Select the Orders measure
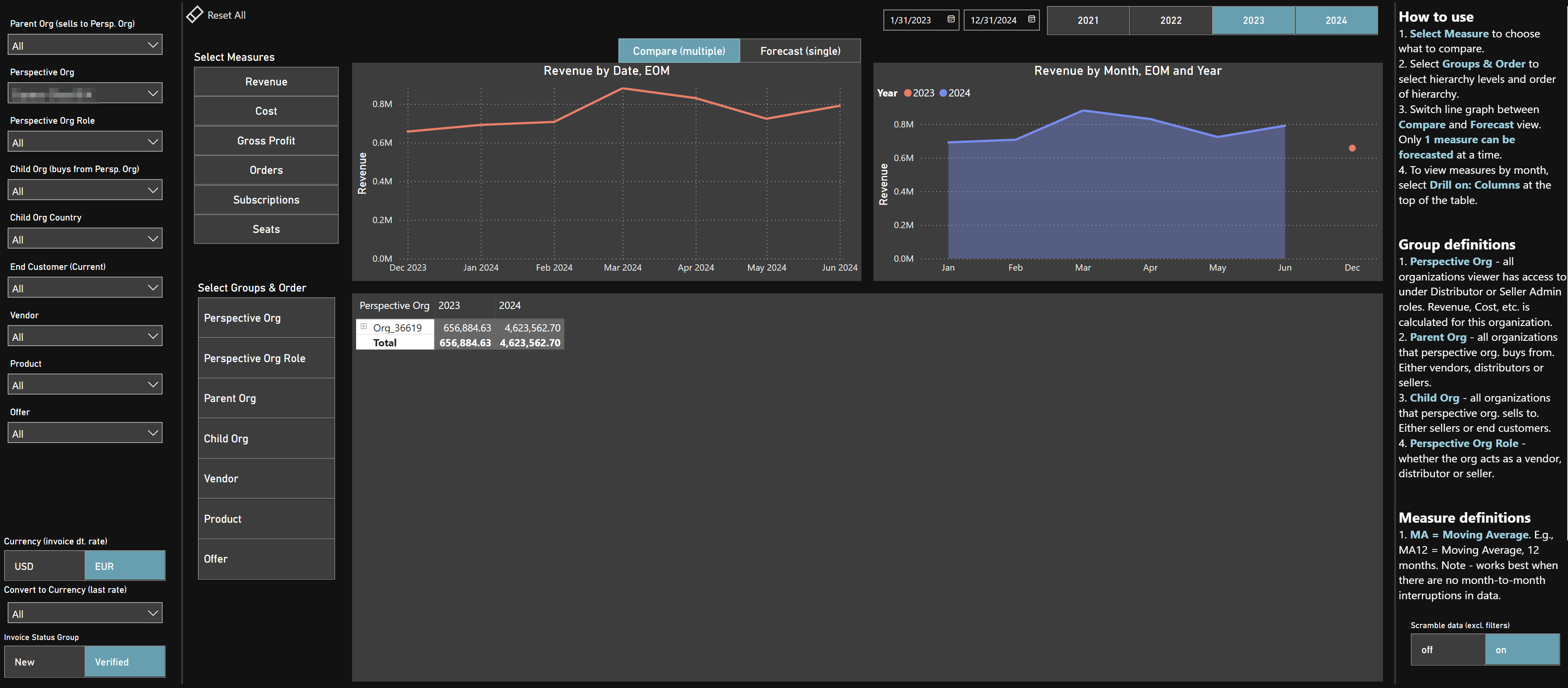 coord(266,170)
